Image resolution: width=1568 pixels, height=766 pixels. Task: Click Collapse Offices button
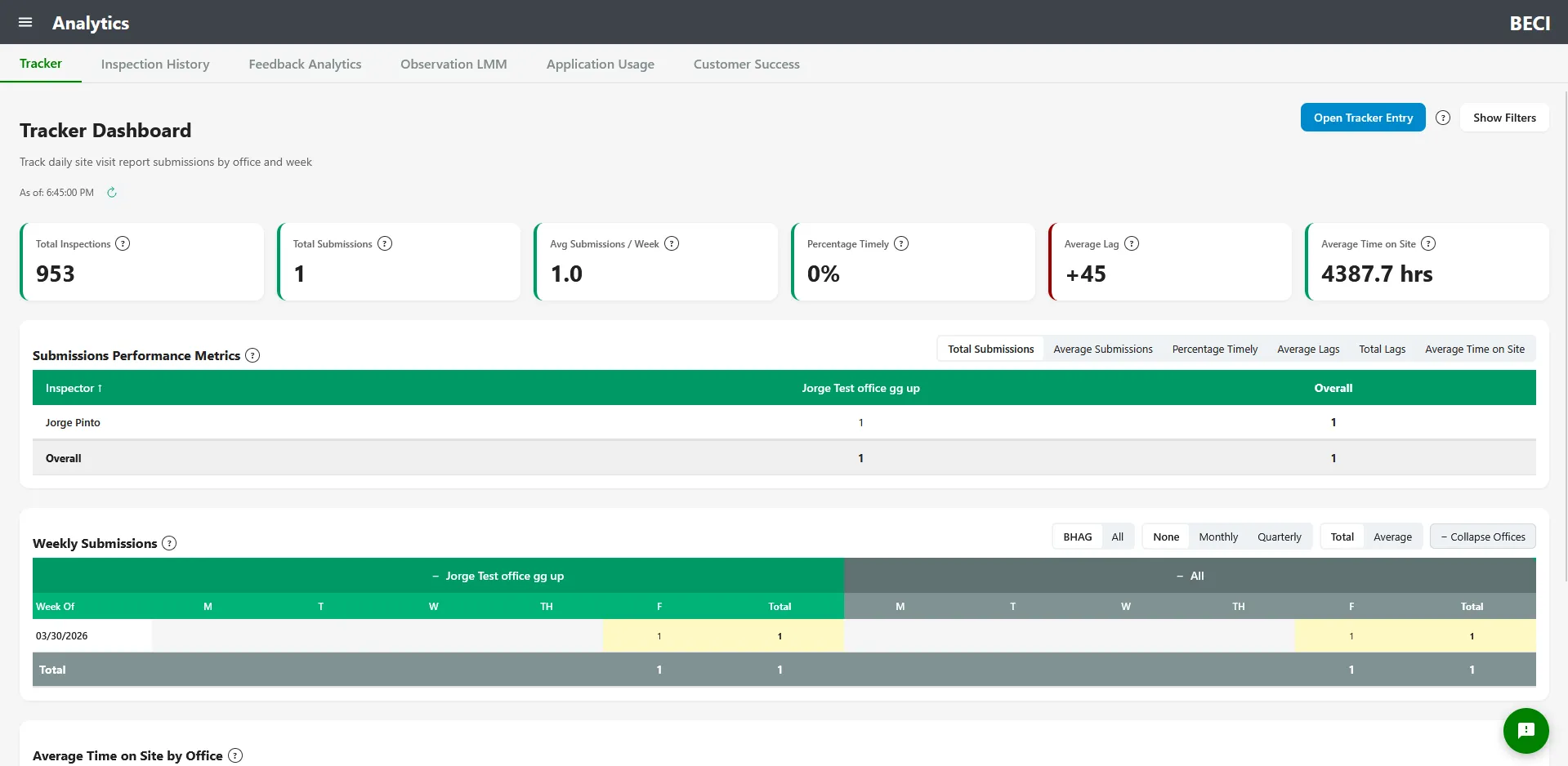(1483, 537)
